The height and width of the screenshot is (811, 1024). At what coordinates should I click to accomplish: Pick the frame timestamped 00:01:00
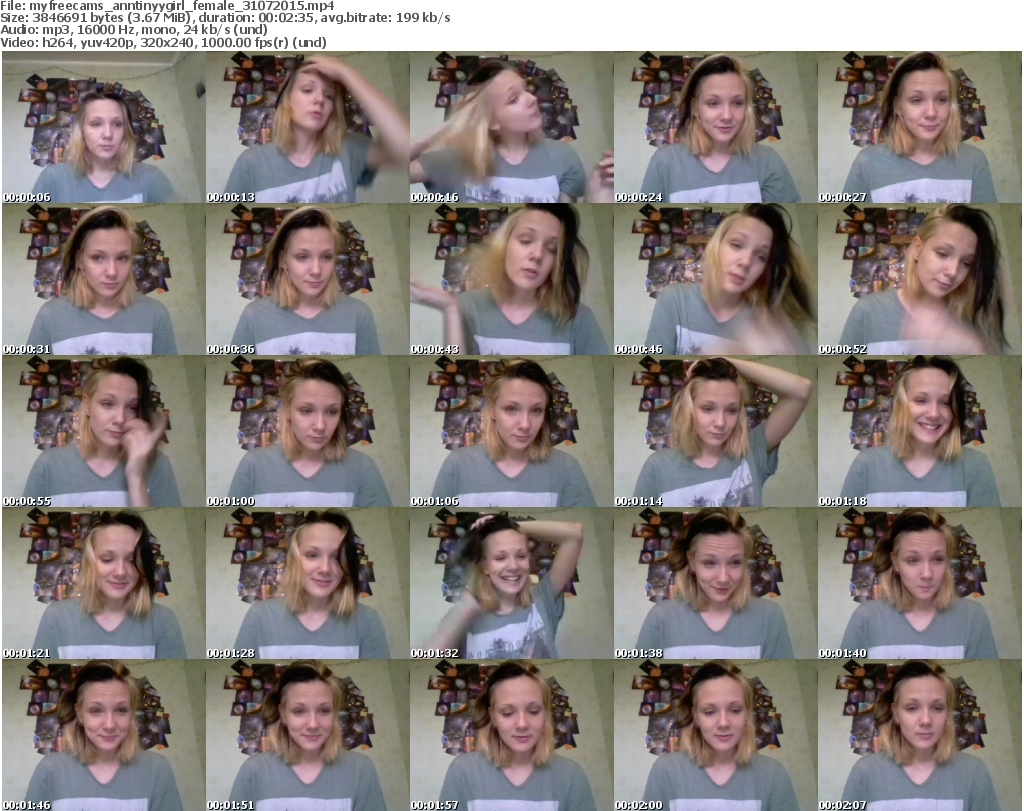pyautogui.click(x=308, y=432)
